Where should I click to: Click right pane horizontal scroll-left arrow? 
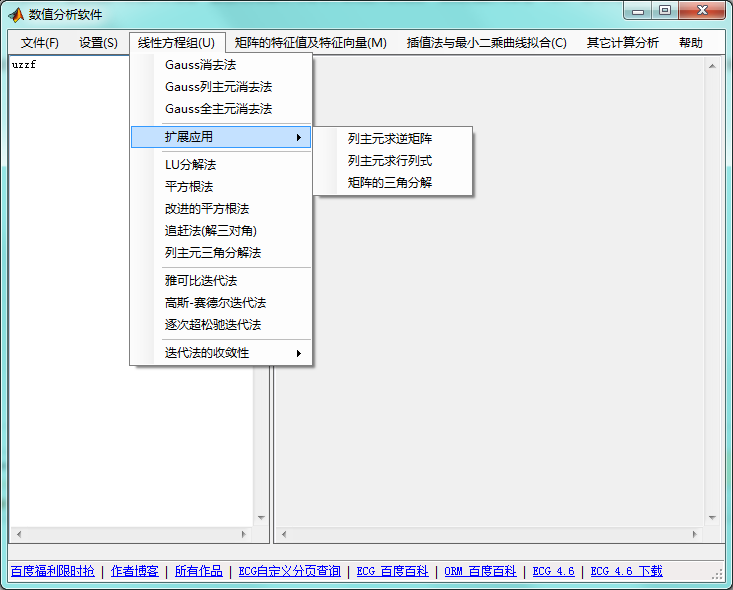pos(284,534)
